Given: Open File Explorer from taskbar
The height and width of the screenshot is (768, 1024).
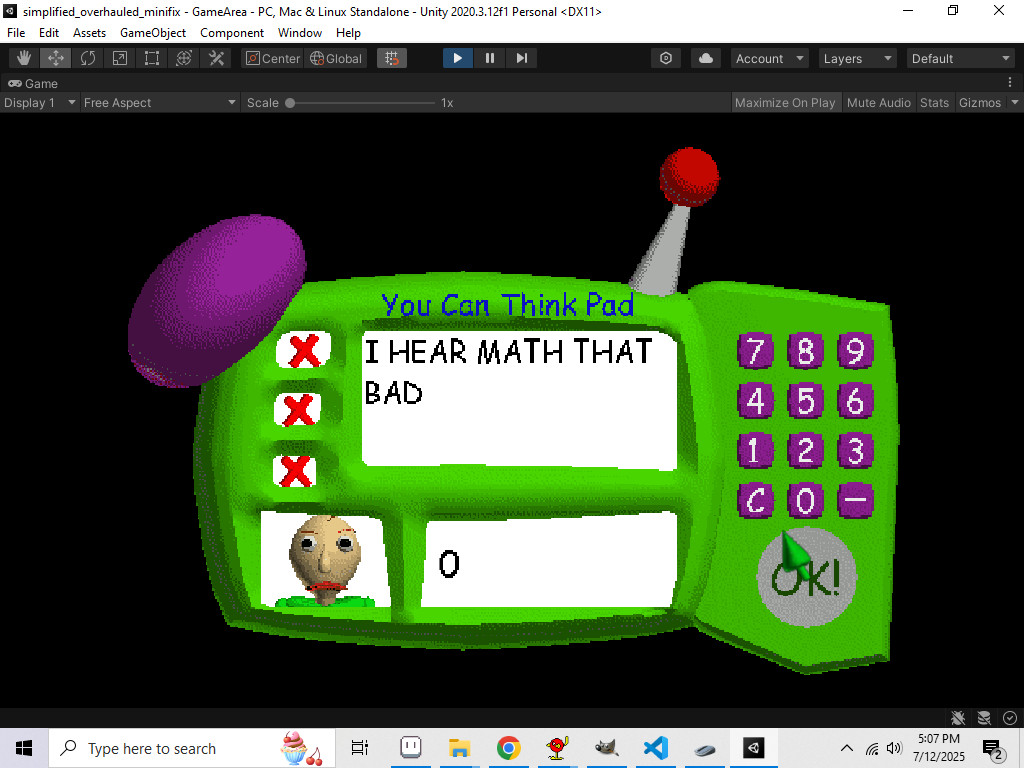Looking at the screenshot, I should (460, 748).
